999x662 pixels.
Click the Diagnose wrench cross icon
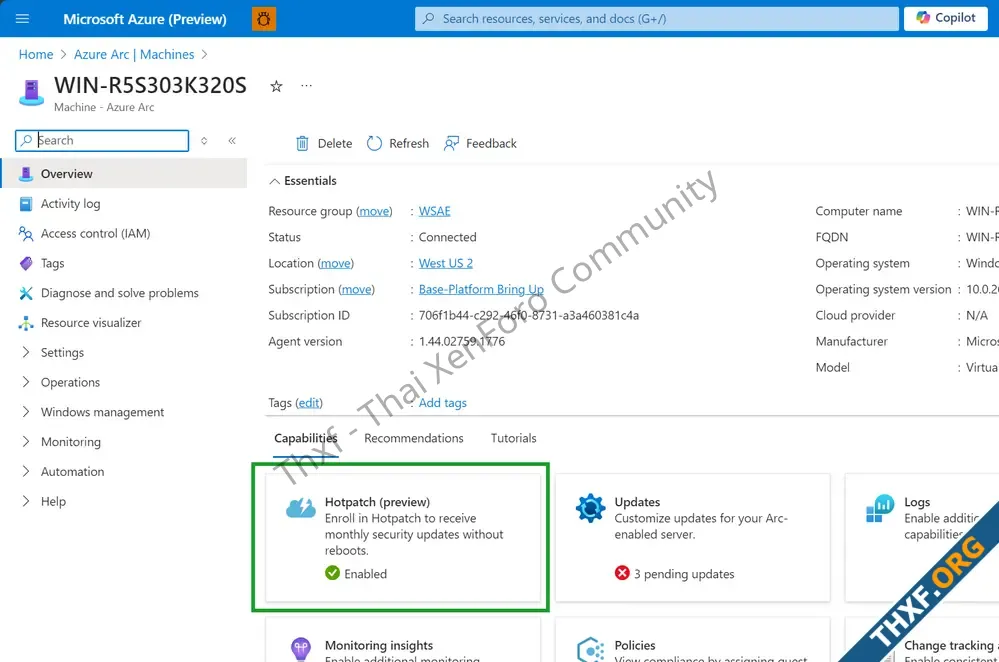pos(25,293)
